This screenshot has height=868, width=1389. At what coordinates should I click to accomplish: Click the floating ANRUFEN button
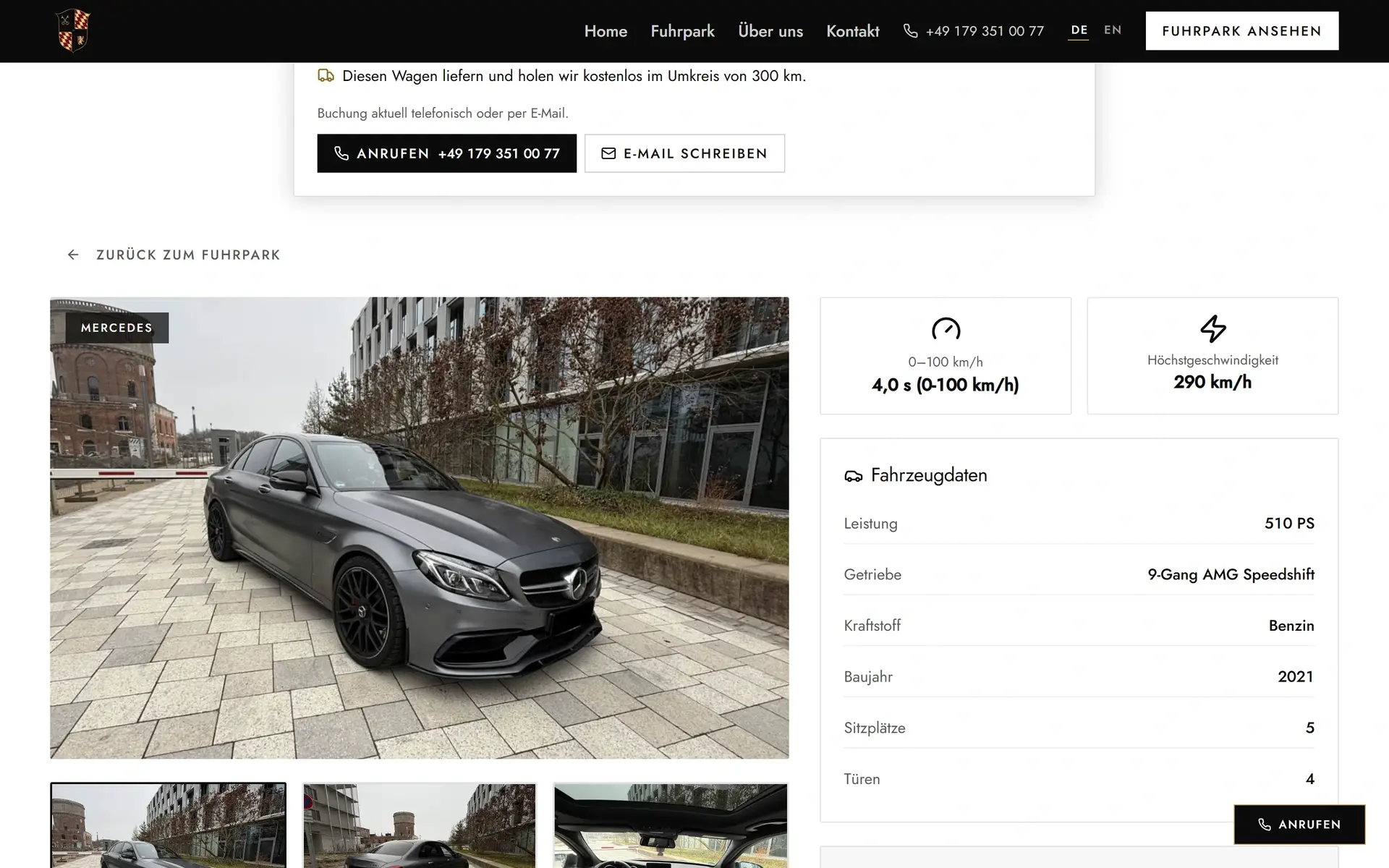(1299, 825)
